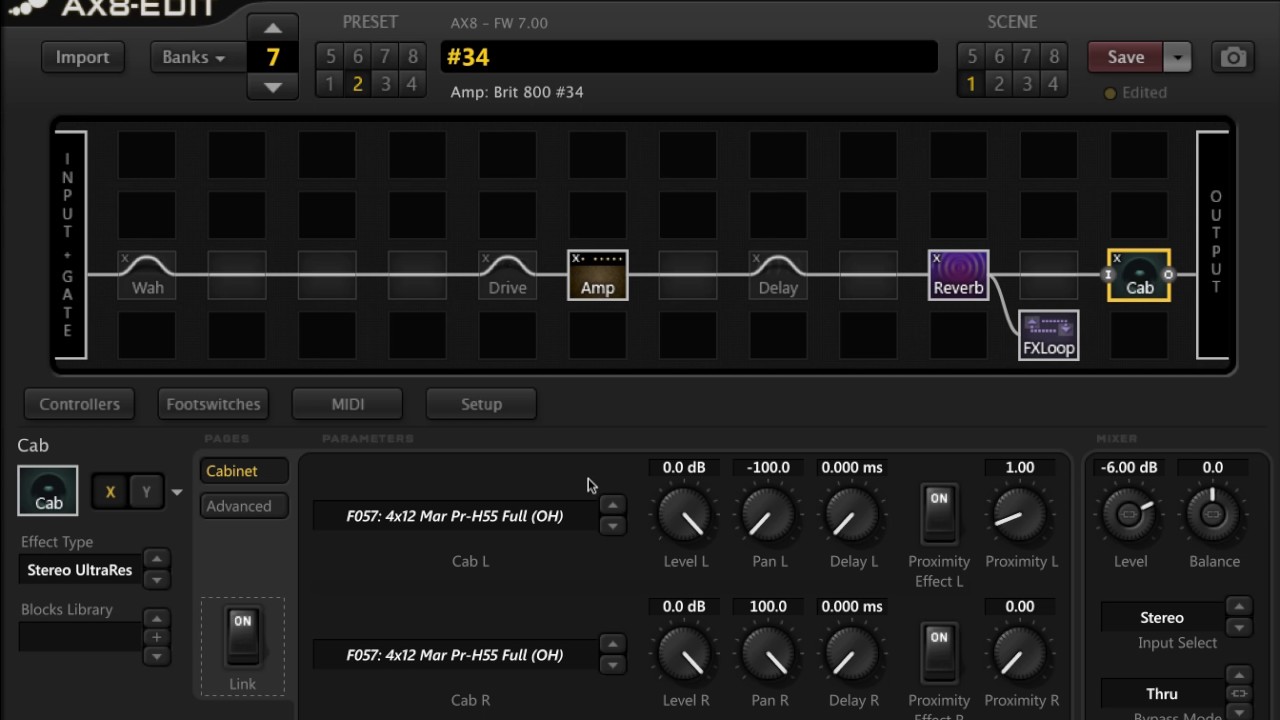Select the Wah block in the grid

[x=147, y=275]
